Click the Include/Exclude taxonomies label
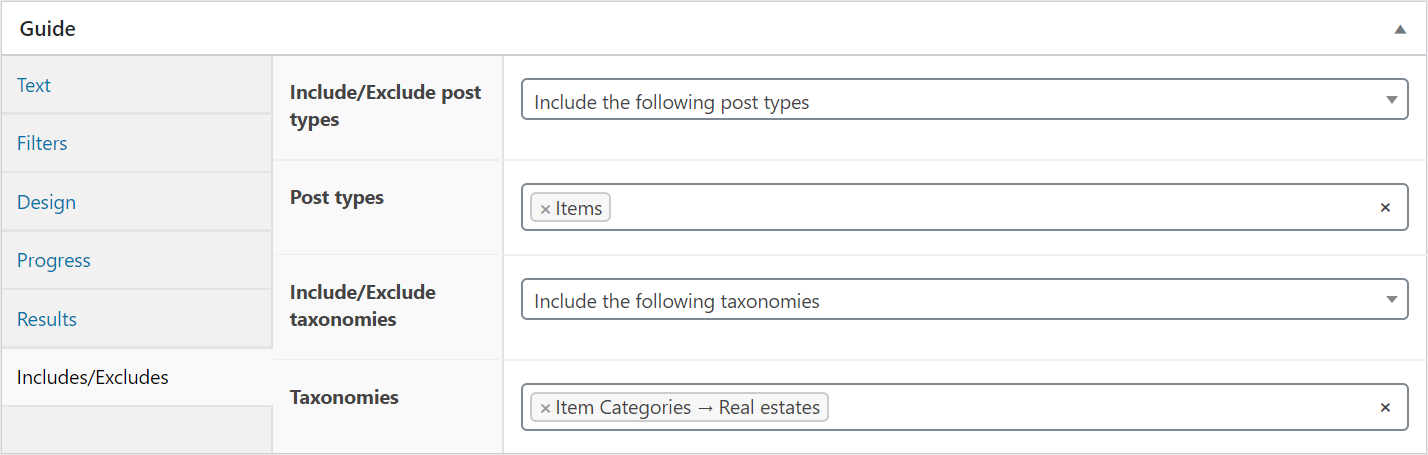This screenshot has height=455, width=1428. click(x=363, y=306)
